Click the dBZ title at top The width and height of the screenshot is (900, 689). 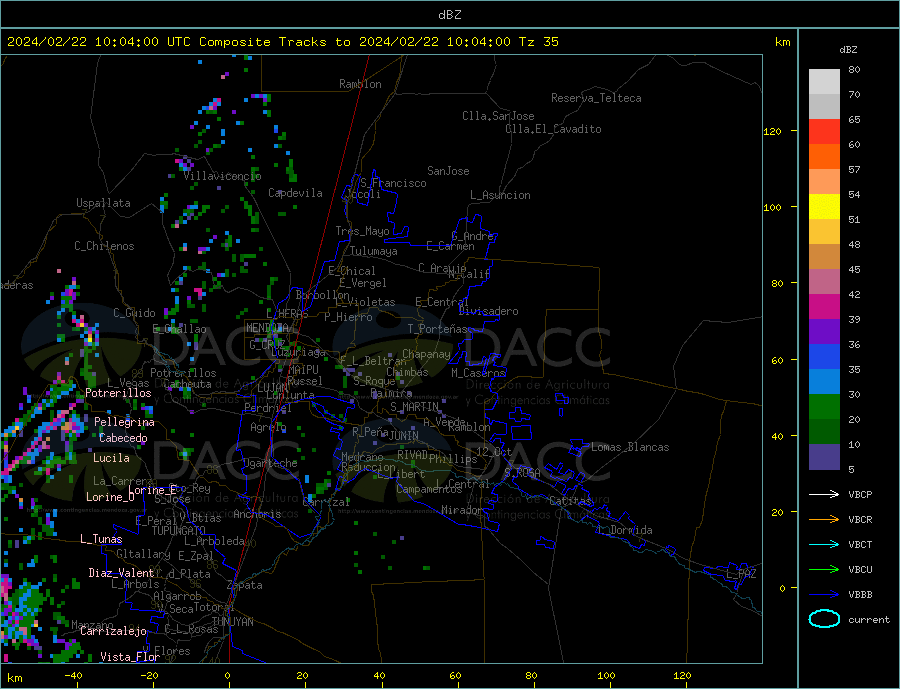pos(449,15)
